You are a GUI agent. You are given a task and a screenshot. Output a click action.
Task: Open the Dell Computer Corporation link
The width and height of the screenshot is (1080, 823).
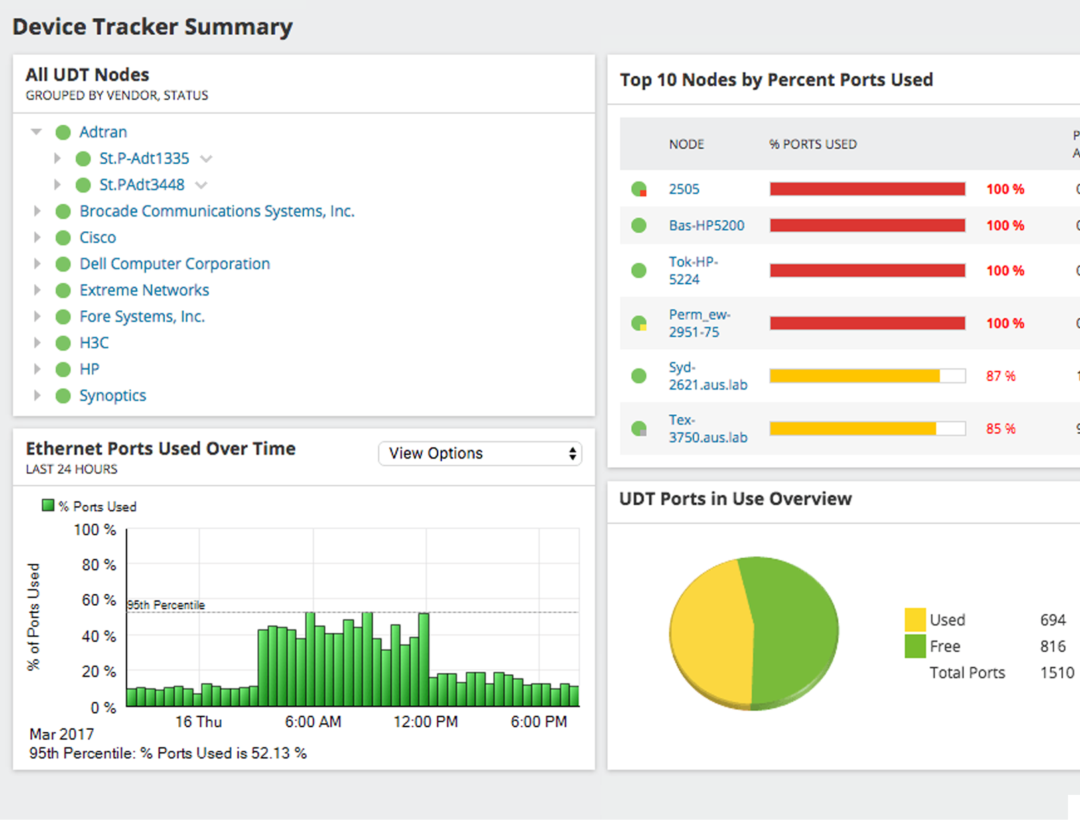175,264
